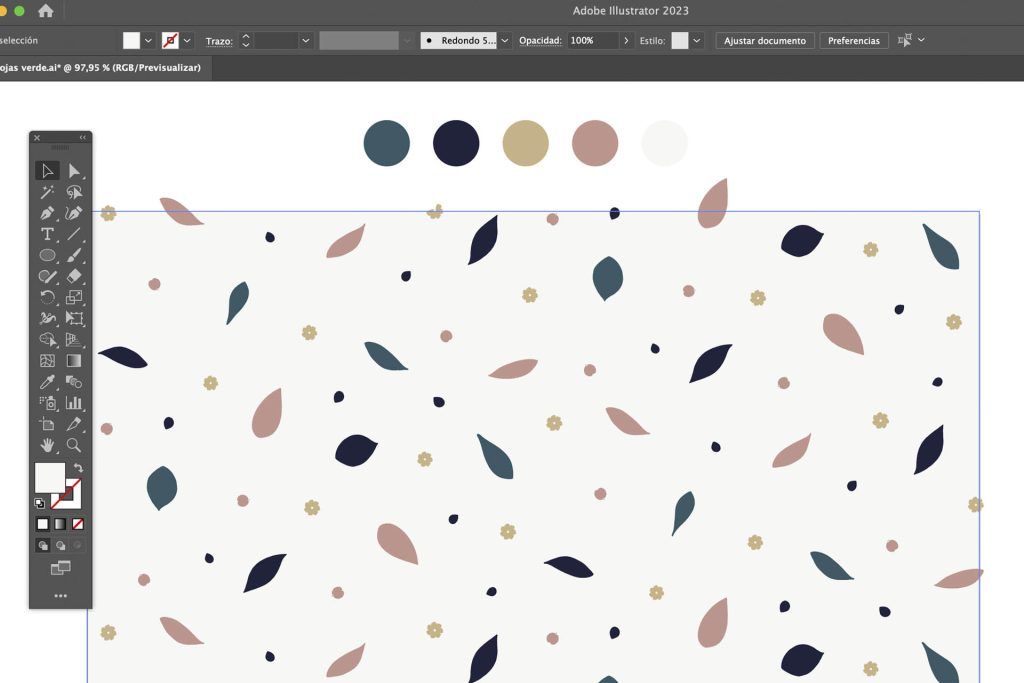Select the Selection tool (black arrow)
Screen dimensions: 1024x683
click(x=47, y=171)
